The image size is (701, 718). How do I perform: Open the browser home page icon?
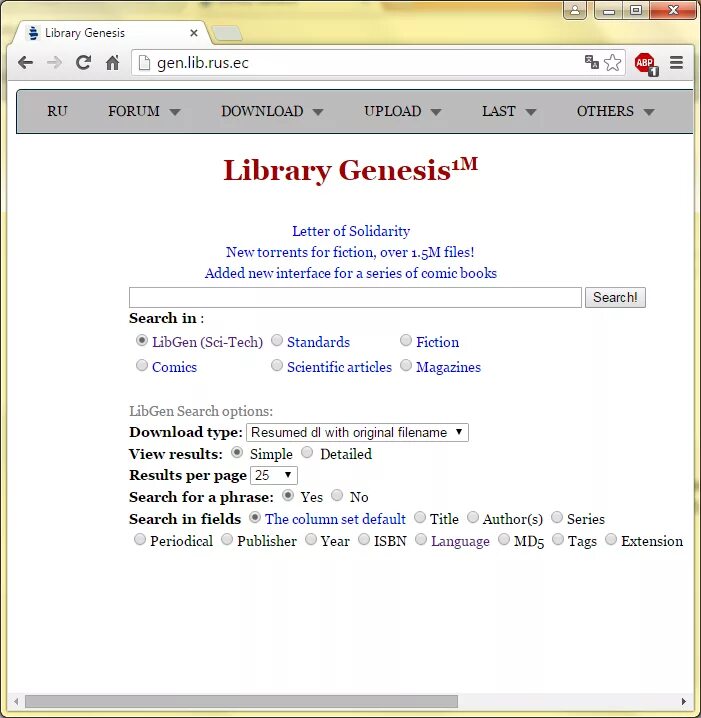112,62
